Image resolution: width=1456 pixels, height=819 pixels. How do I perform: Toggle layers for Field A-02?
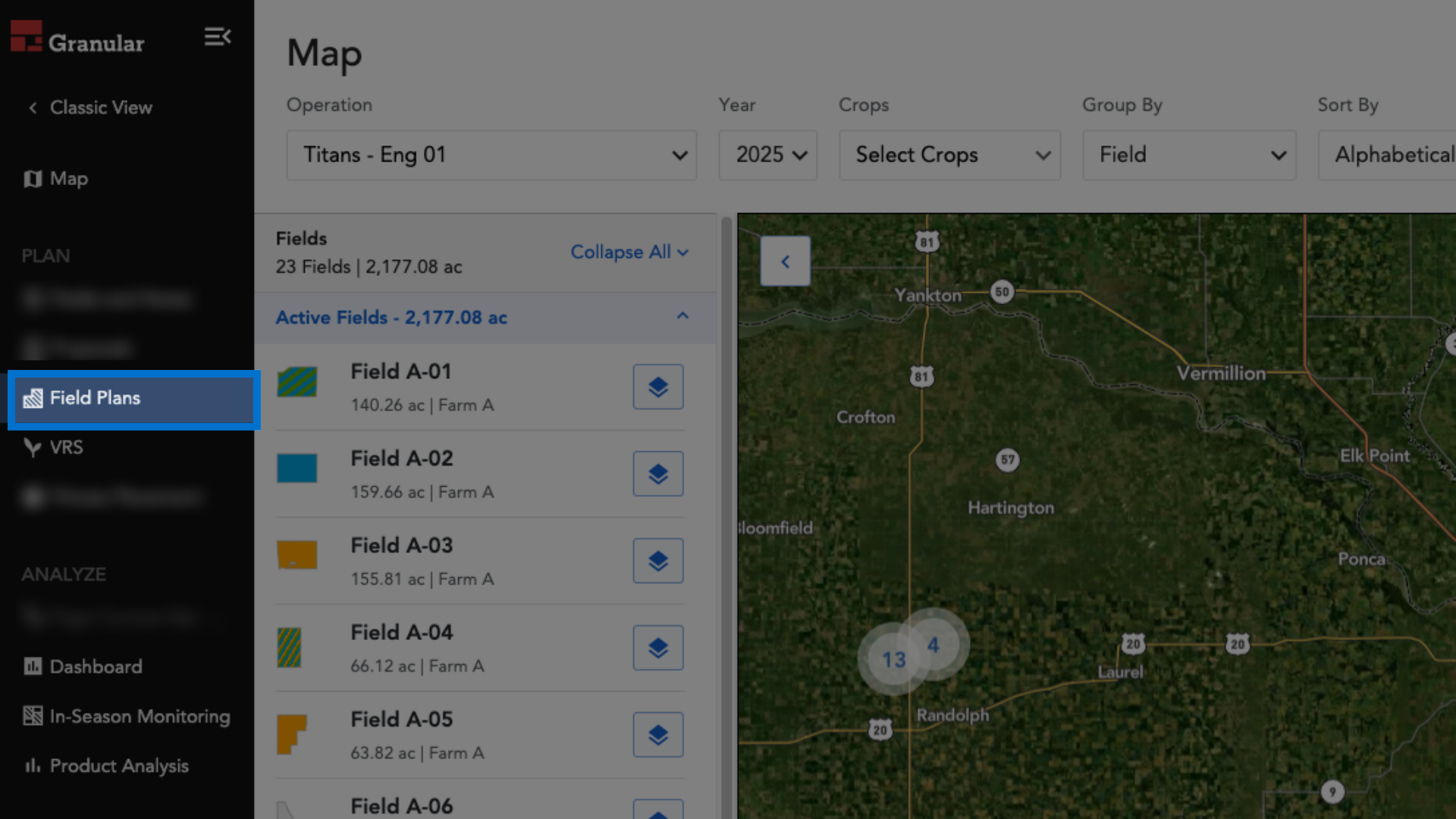[657, 473]
